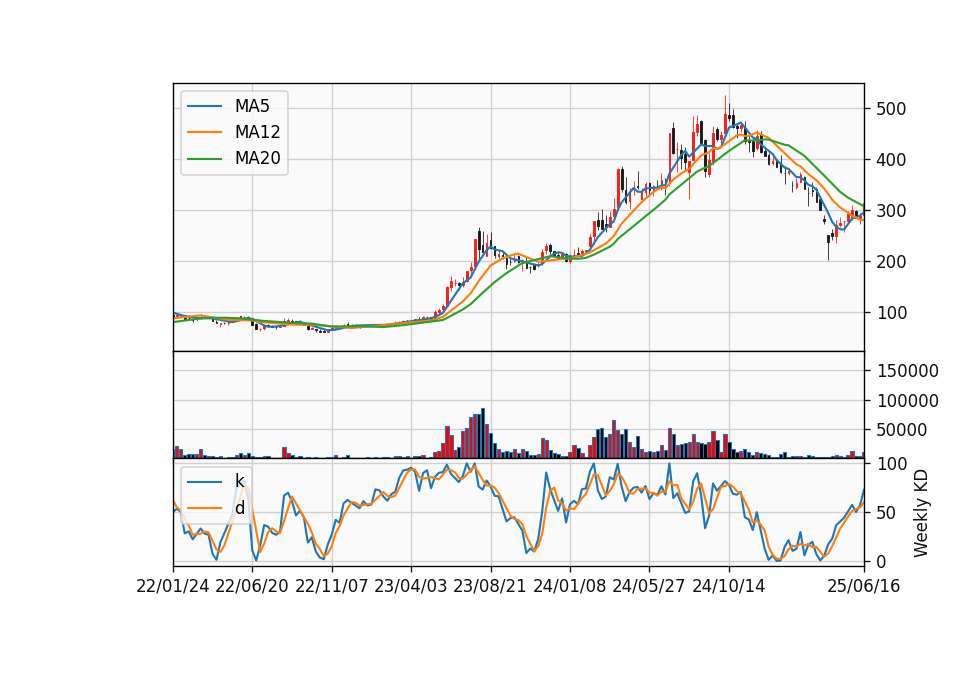Click the 300 price axis label
The width and height of the screenshot is (960, 690).
click(x=891, y=211)
